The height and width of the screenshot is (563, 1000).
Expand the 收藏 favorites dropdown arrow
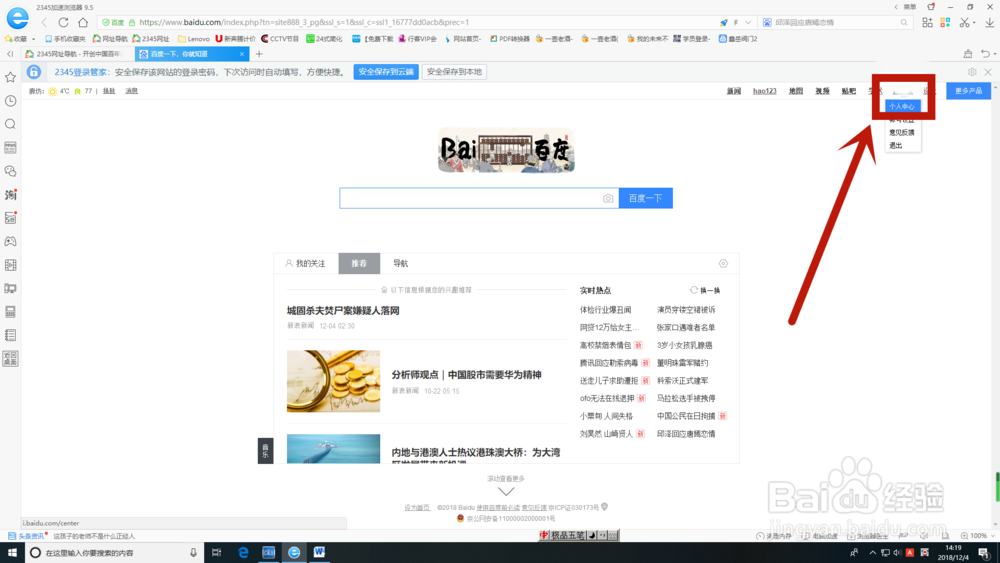click(34, 39)
